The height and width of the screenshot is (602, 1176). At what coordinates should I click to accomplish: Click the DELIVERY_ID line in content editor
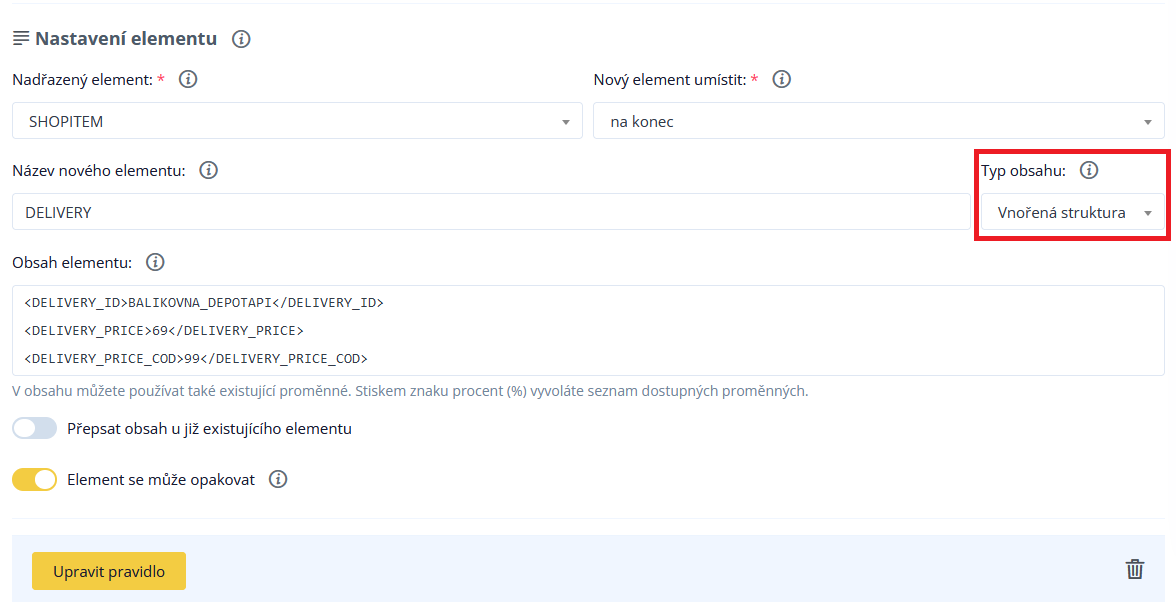tap(204, 302)
